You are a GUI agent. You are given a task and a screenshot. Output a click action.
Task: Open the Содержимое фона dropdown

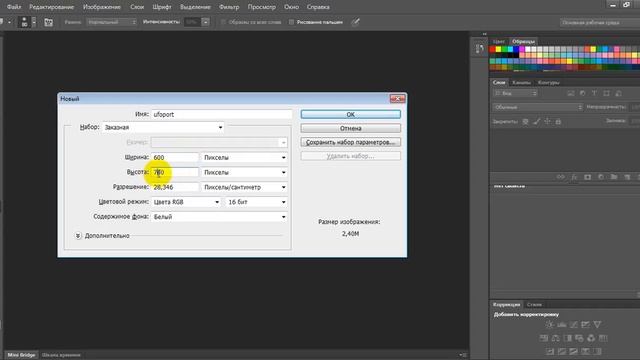pos(219,217)
